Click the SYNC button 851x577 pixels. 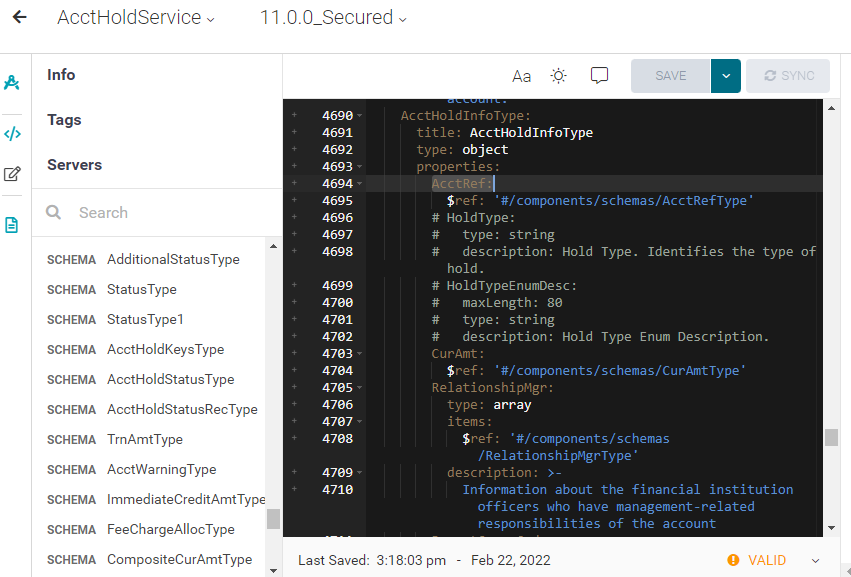point(788,76)
